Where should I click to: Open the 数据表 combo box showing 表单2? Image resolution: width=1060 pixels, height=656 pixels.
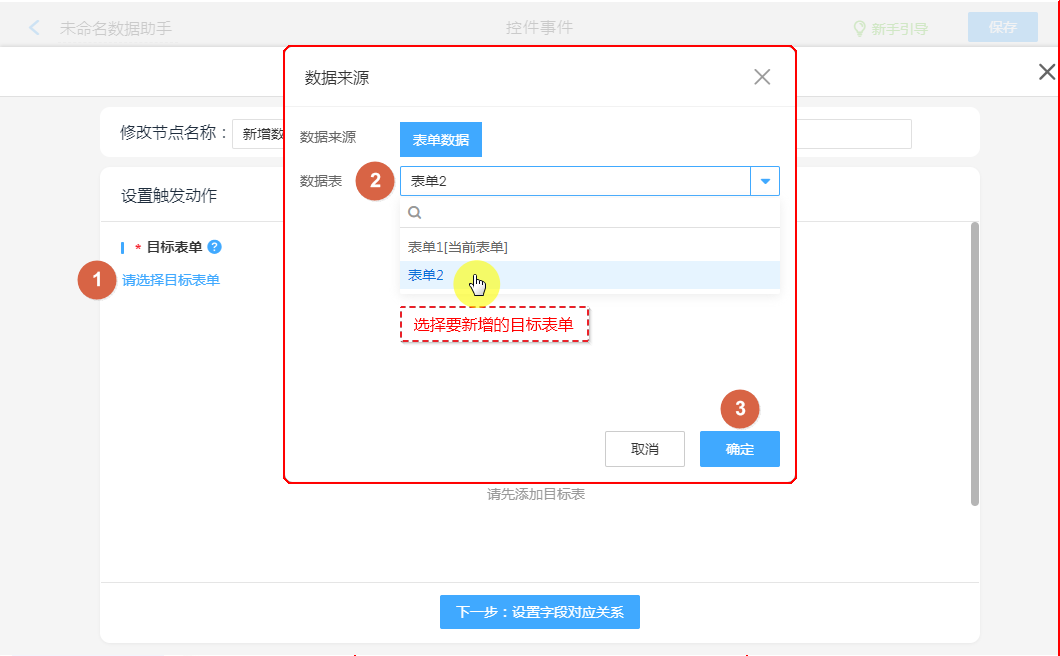[575, 181]
